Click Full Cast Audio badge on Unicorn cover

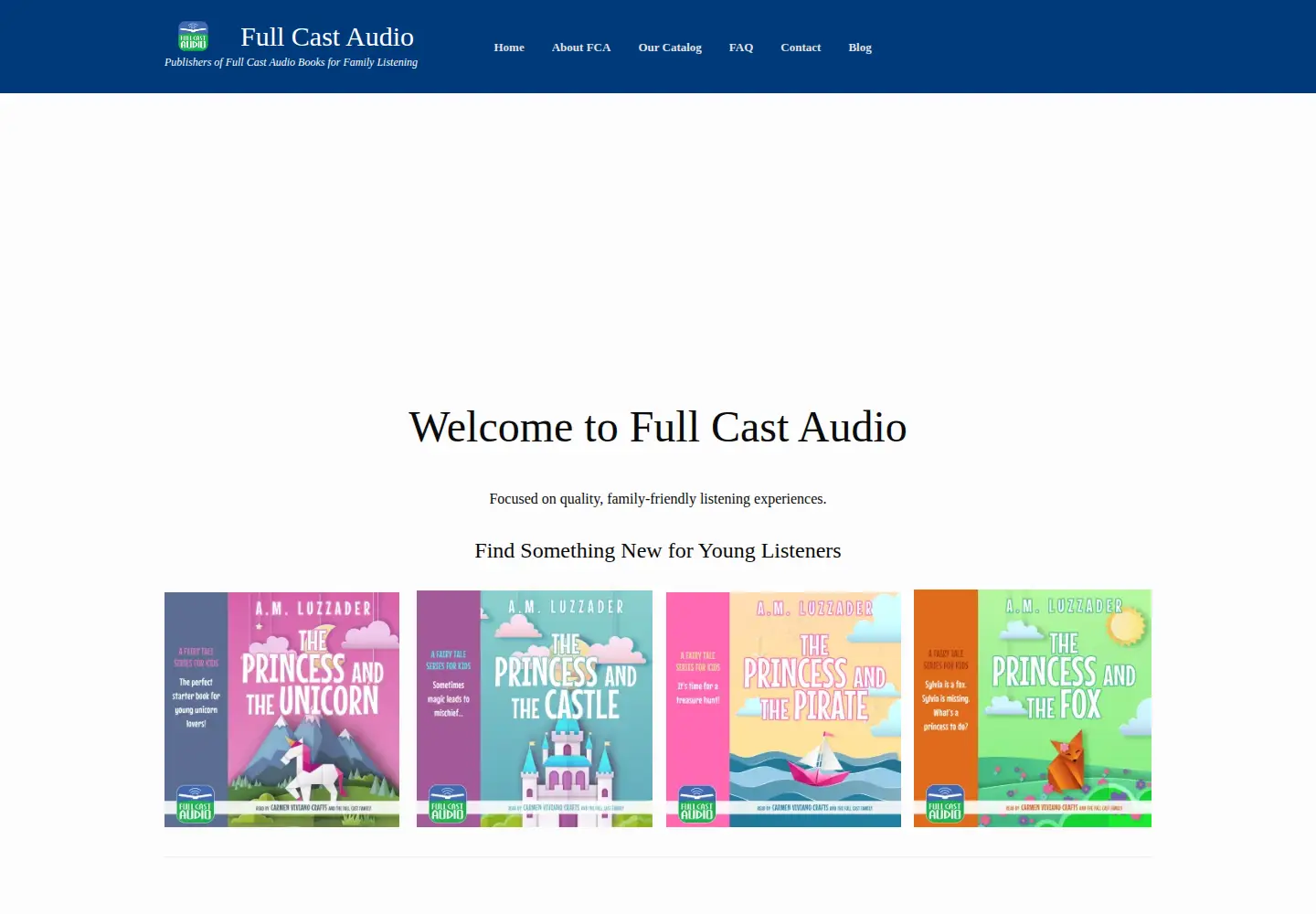195,804
